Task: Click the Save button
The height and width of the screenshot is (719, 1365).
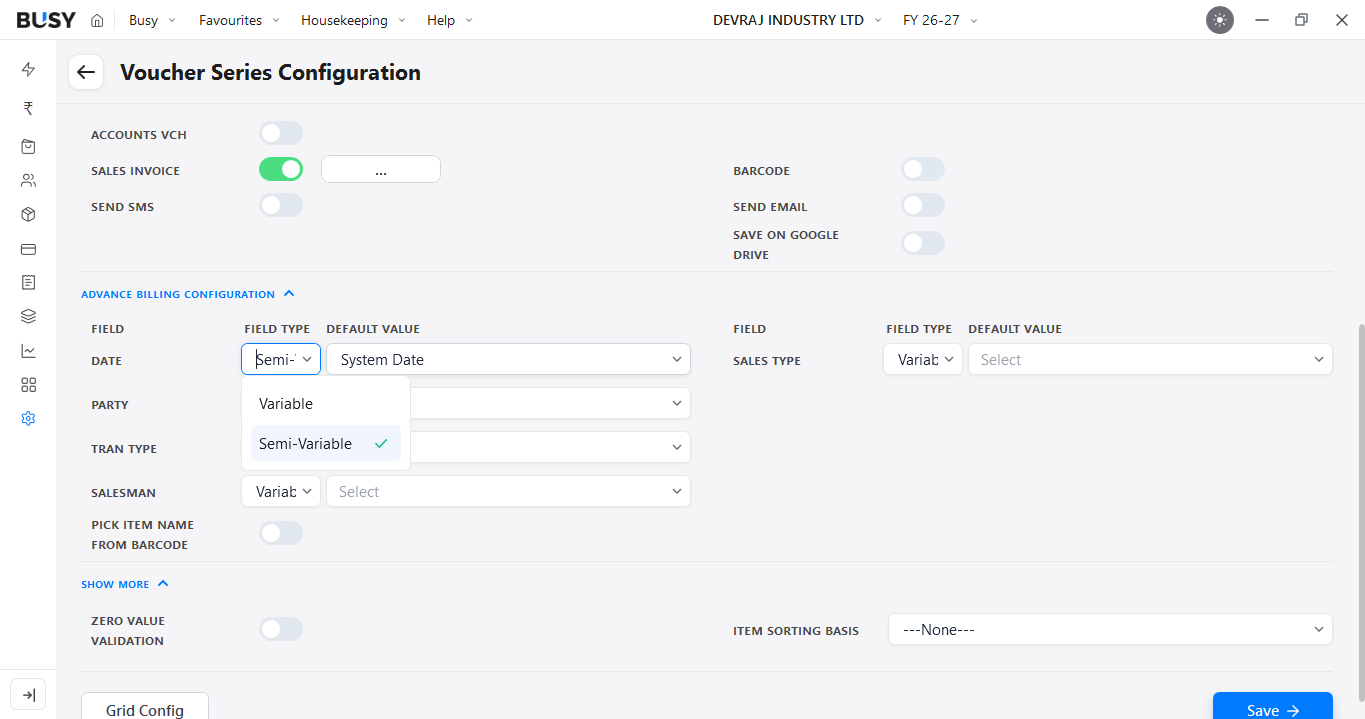Action: [x=1273, y=706]
